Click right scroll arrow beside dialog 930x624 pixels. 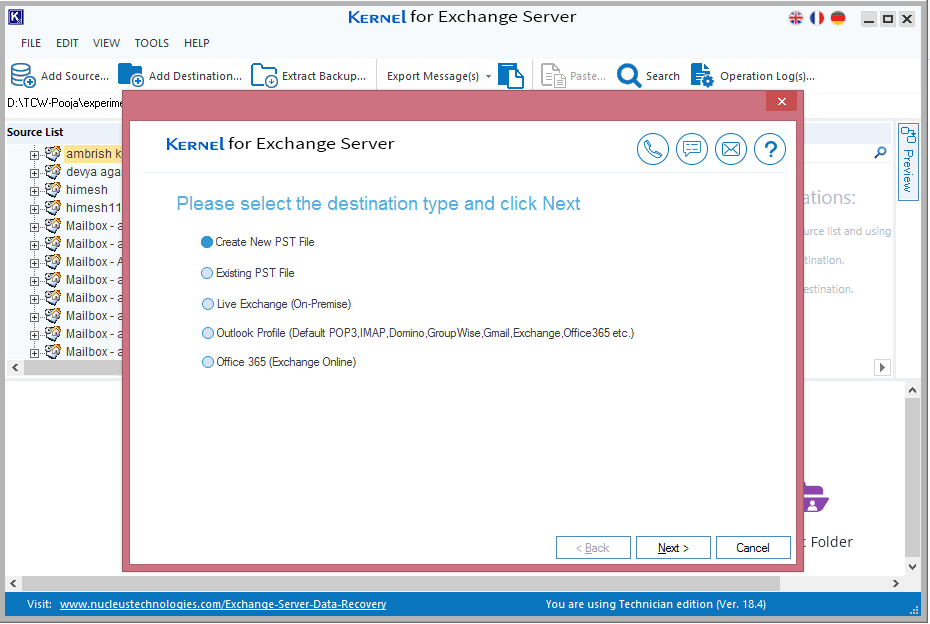[882, 368]
